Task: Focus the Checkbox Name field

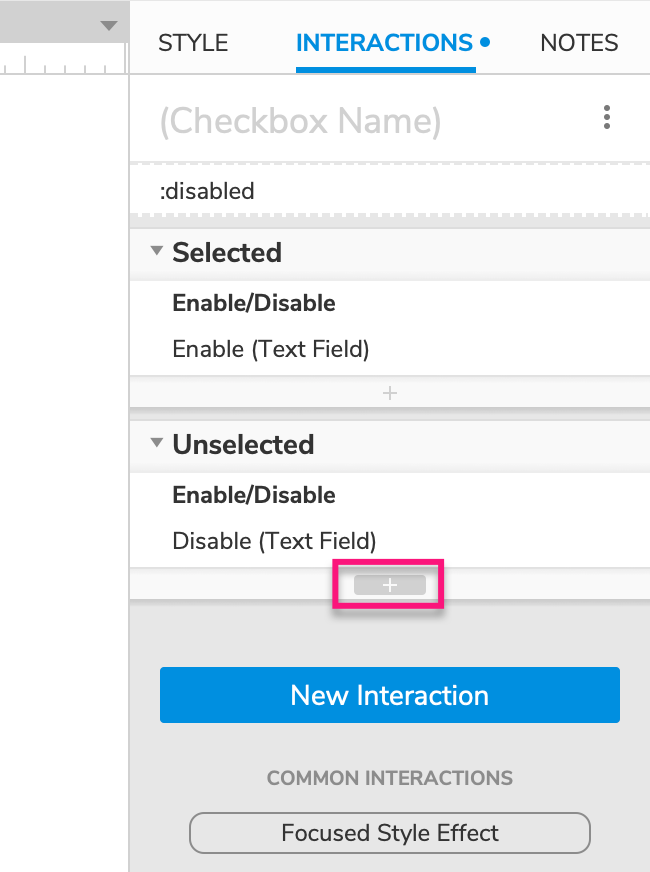Action: click(x=300, y=121)
